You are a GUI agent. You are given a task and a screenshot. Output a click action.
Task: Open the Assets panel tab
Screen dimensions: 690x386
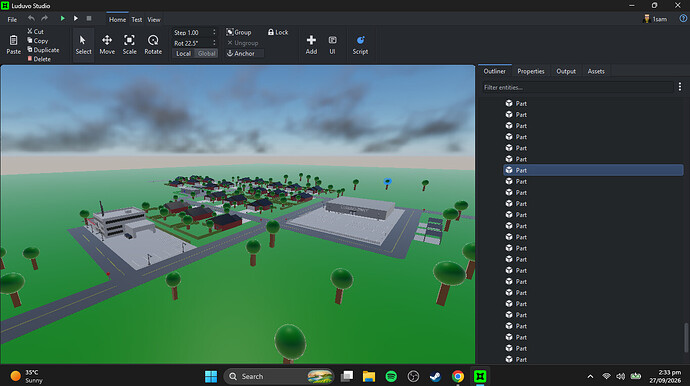click(596, 71)
